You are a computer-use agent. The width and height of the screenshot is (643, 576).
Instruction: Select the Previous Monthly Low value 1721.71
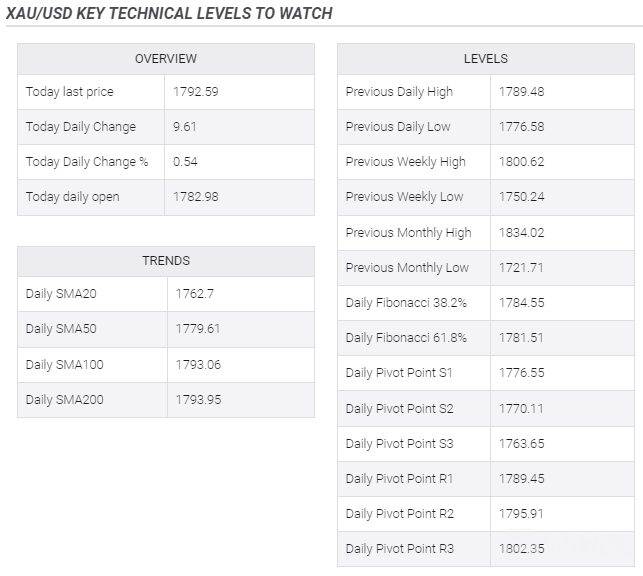click(x=520, y=268)
